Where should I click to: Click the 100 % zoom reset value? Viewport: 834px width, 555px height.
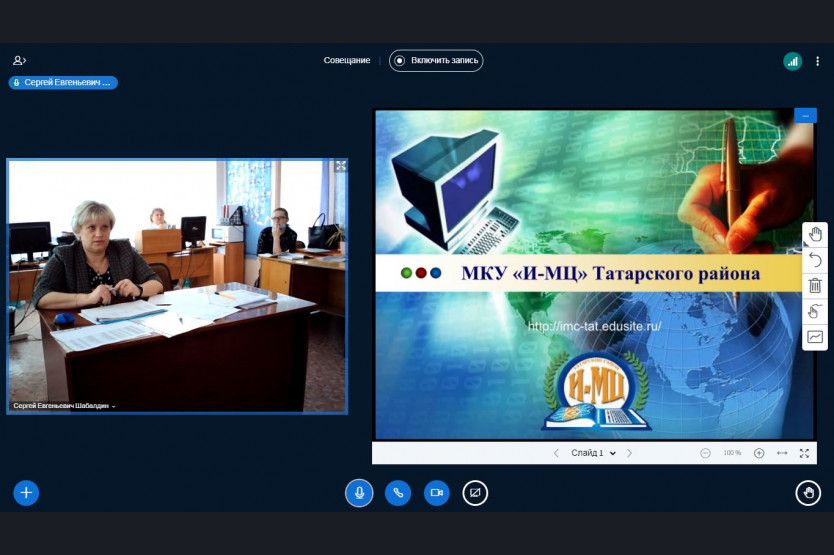coord(732,453)
